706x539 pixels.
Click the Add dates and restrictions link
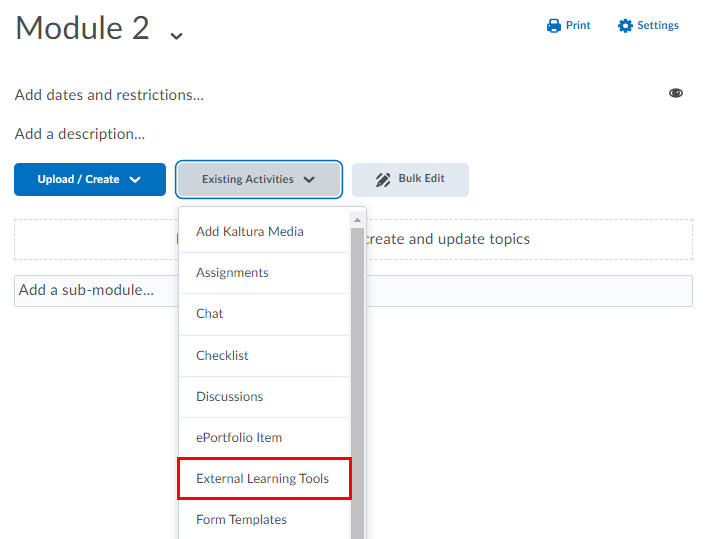[109, 95]
